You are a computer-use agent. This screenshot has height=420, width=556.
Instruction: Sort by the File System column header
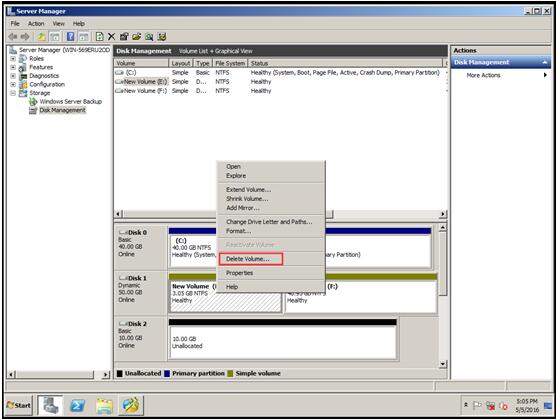230,63
